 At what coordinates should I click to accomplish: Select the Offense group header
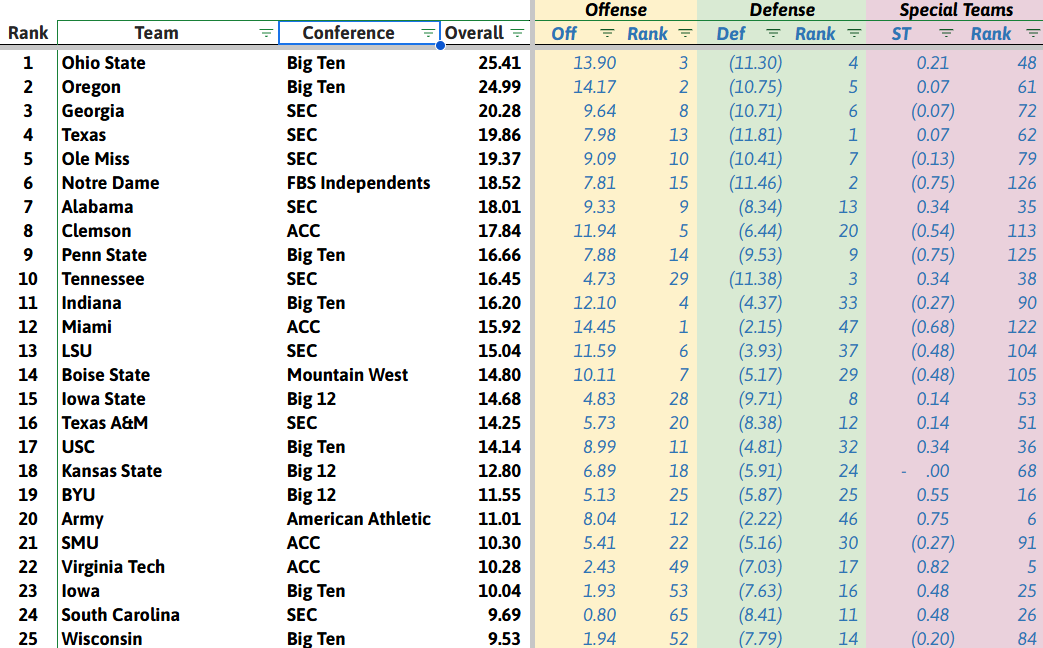616,10
